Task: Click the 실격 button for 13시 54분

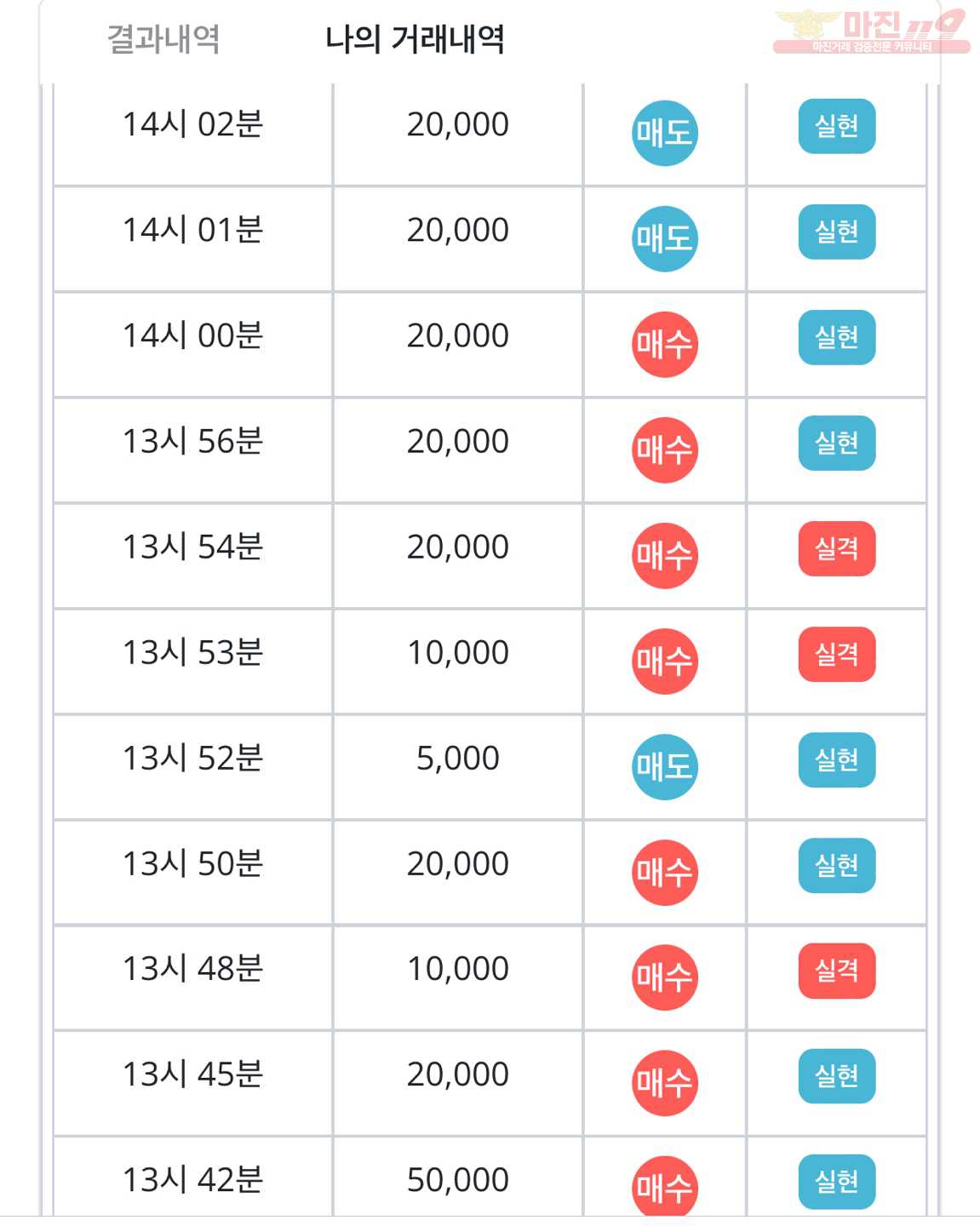Action: pos(837,548)
